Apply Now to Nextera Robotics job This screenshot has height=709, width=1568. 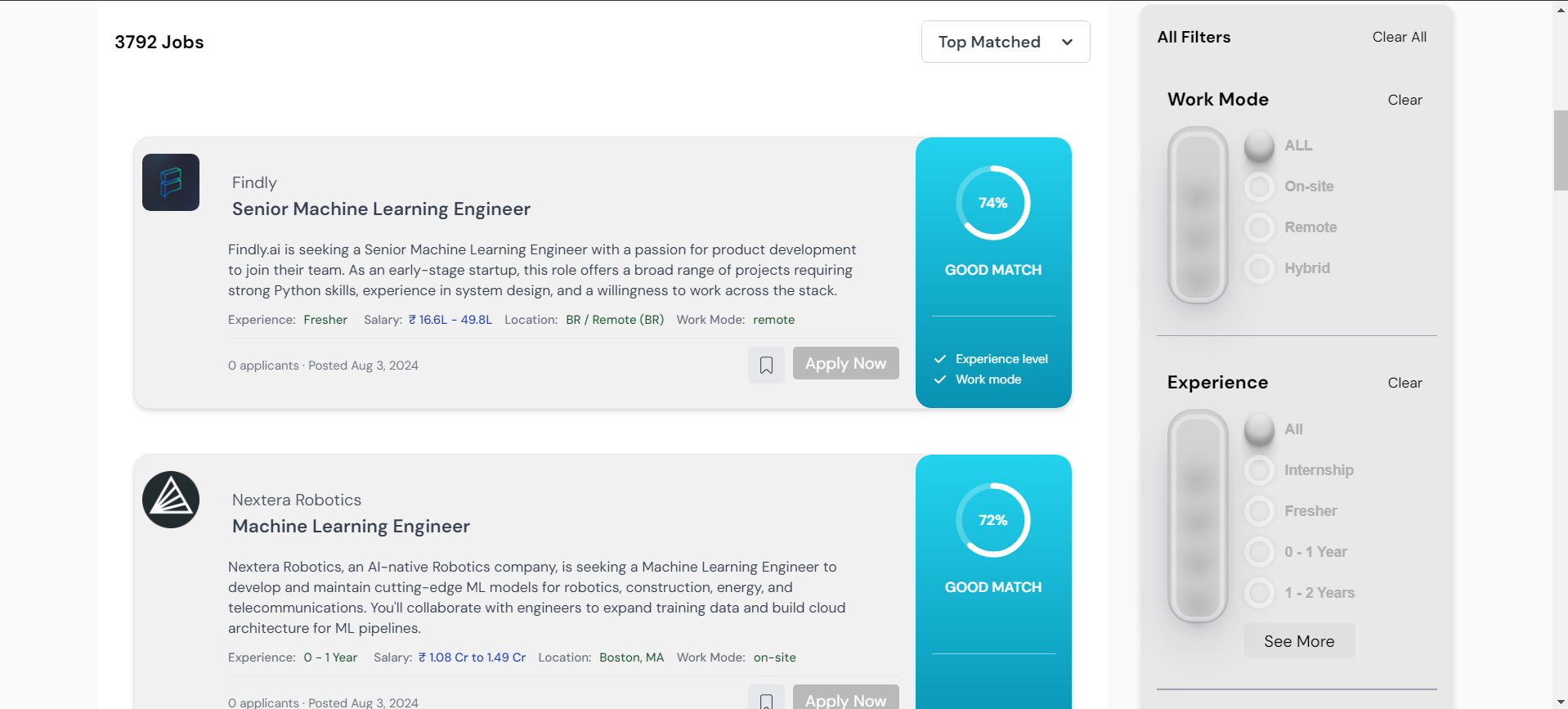click(845, 698)
